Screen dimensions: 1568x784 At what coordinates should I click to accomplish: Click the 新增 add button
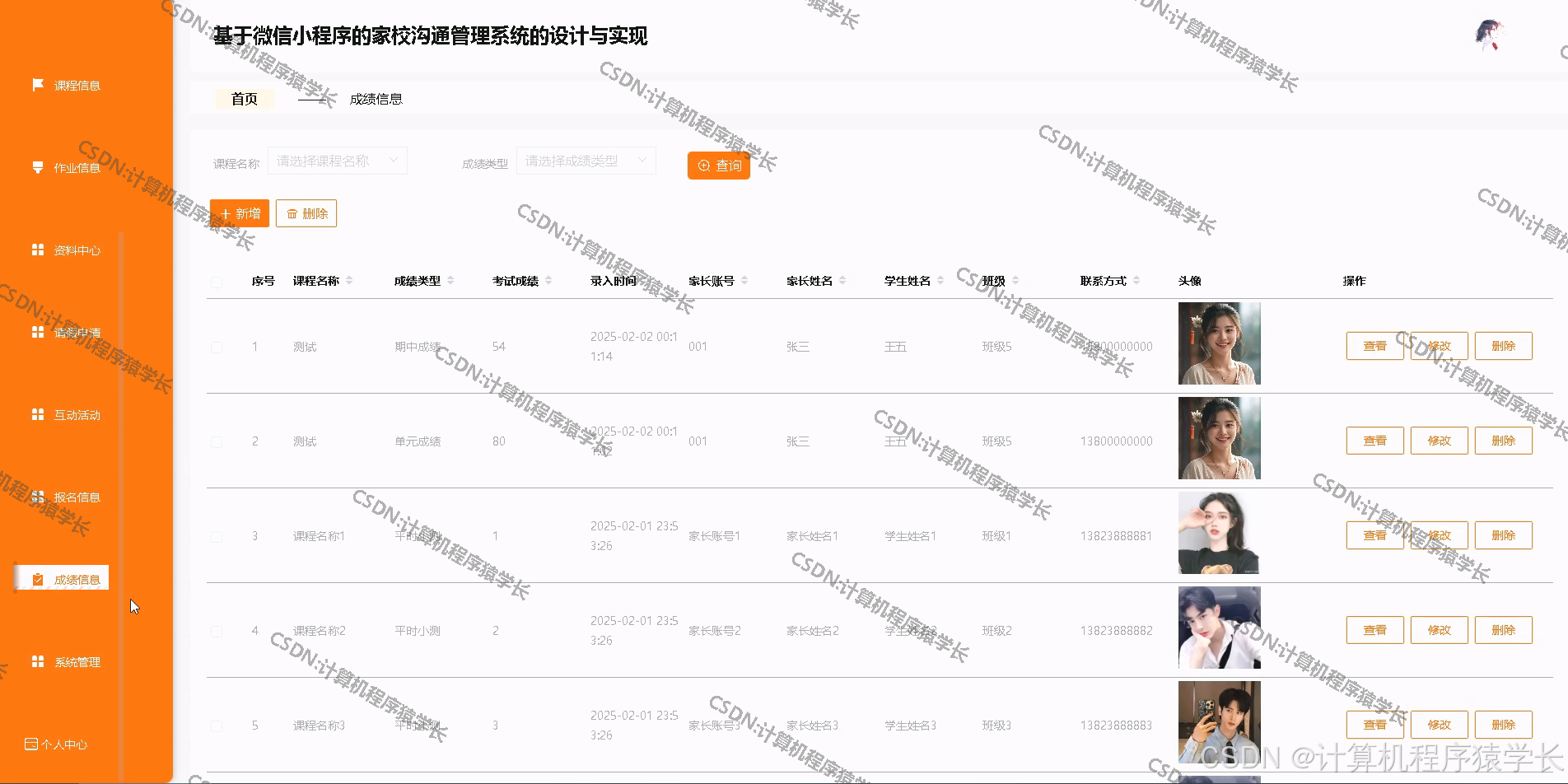[240, 213]
